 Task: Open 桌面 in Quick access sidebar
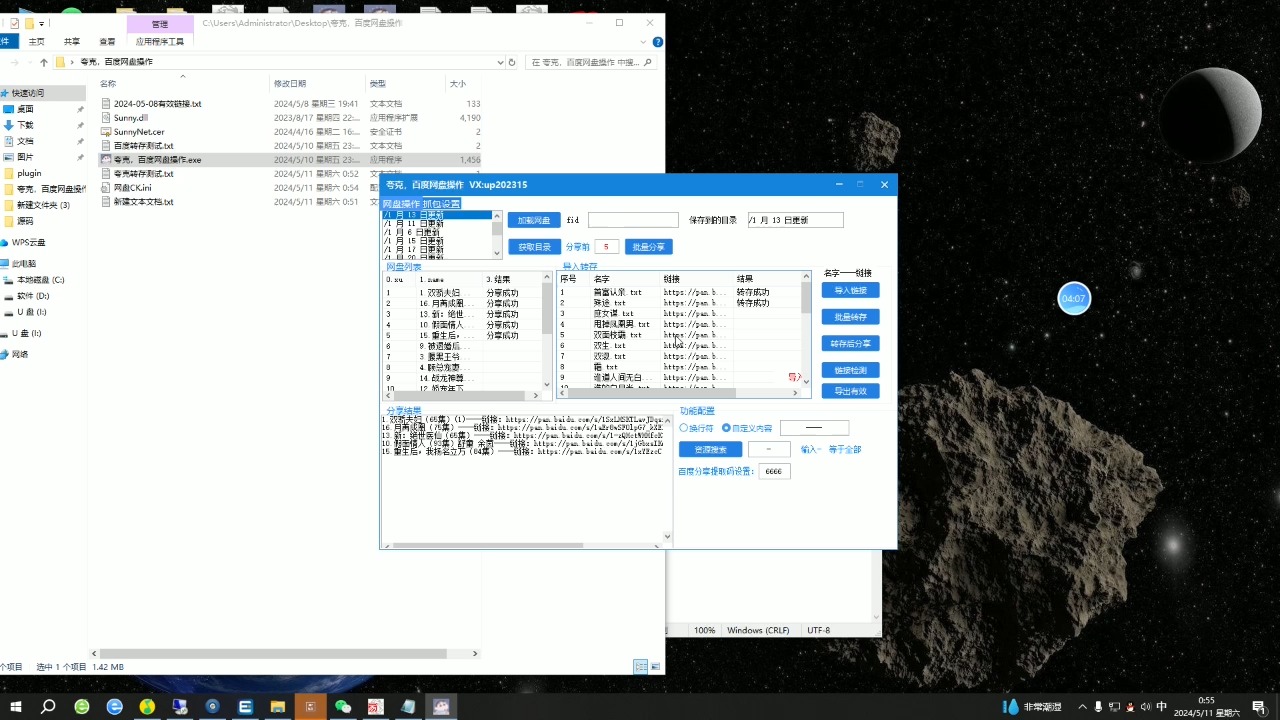point(25,109)
